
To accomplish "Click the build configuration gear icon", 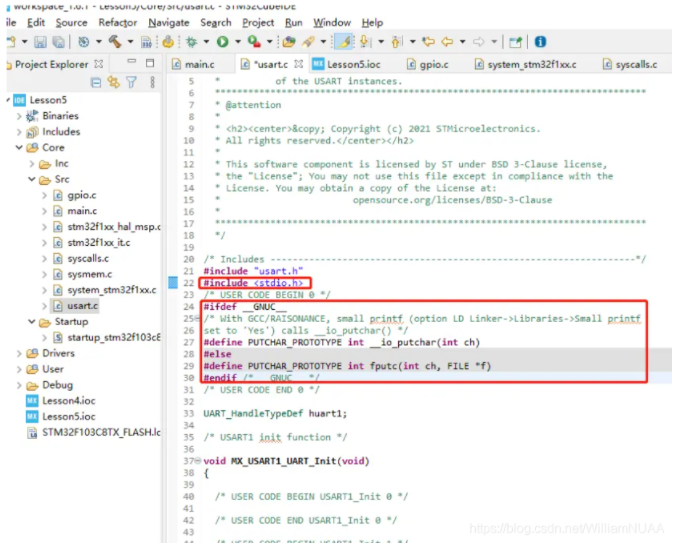I will pyautogui.click(x=83, y=42).
